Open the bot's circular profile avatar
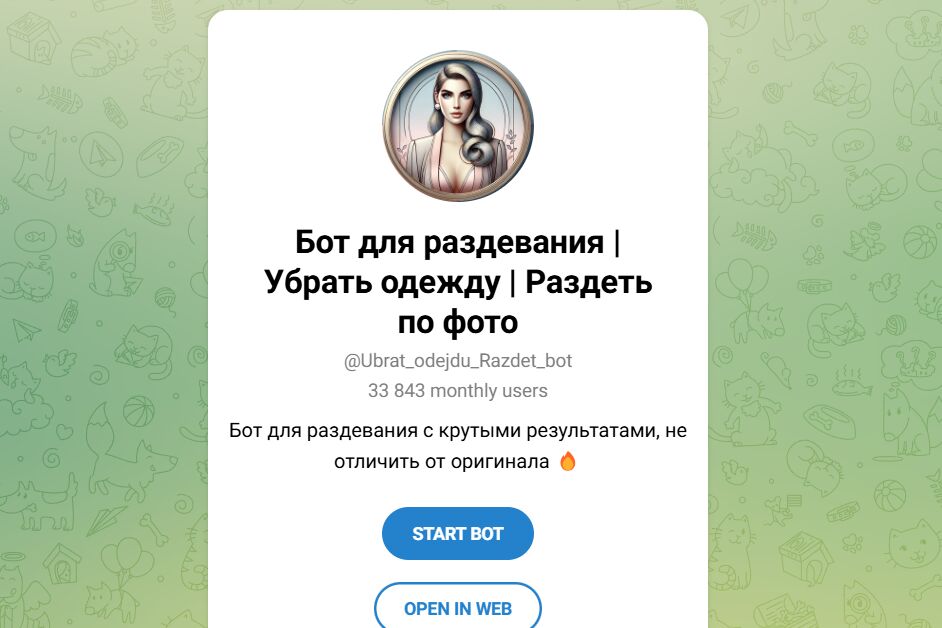Screen dimensions: 942x628 point(458,126)
